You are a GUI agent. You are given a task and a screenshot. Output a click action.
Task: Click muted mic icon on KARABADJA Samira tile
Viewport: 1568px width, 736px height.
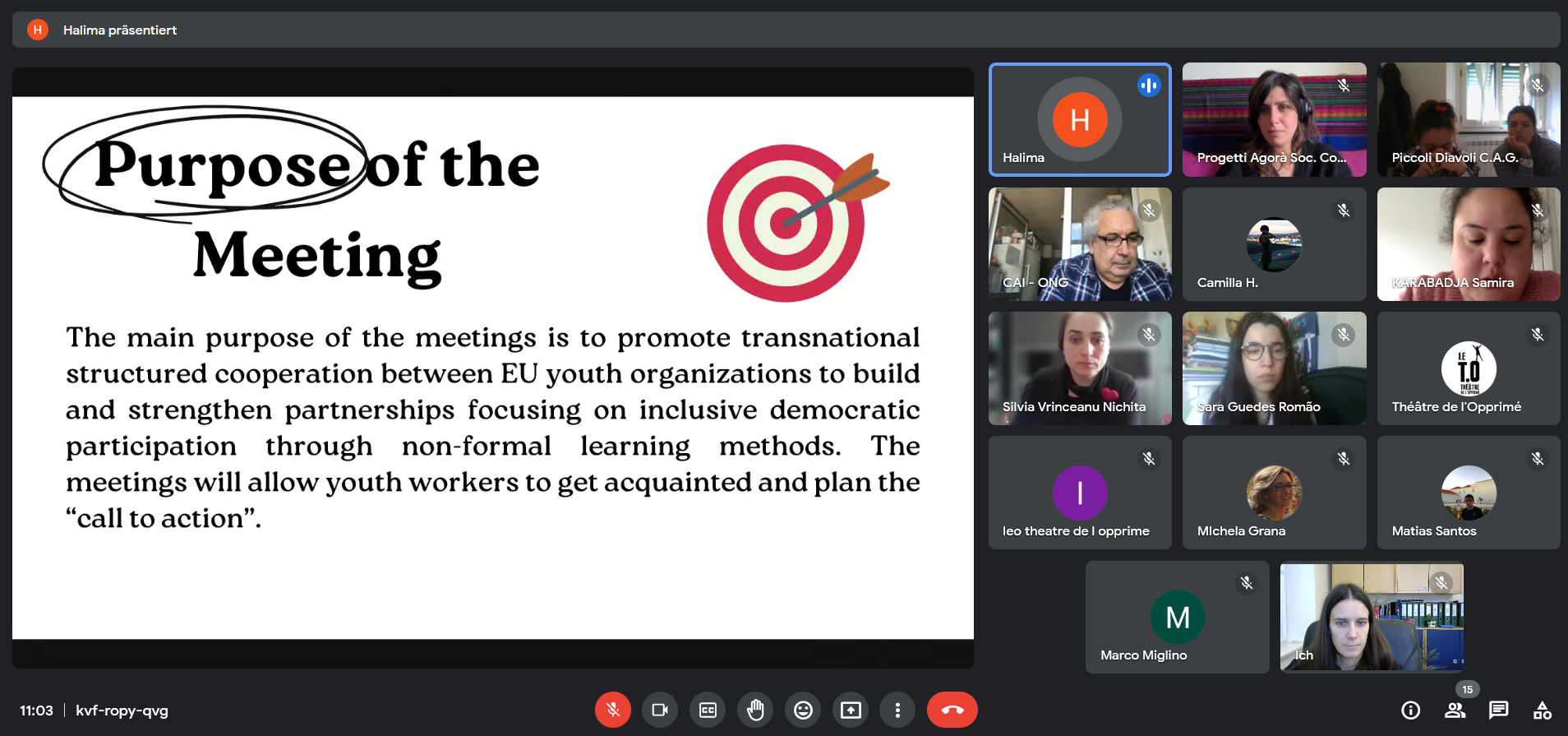point(1538,211)
